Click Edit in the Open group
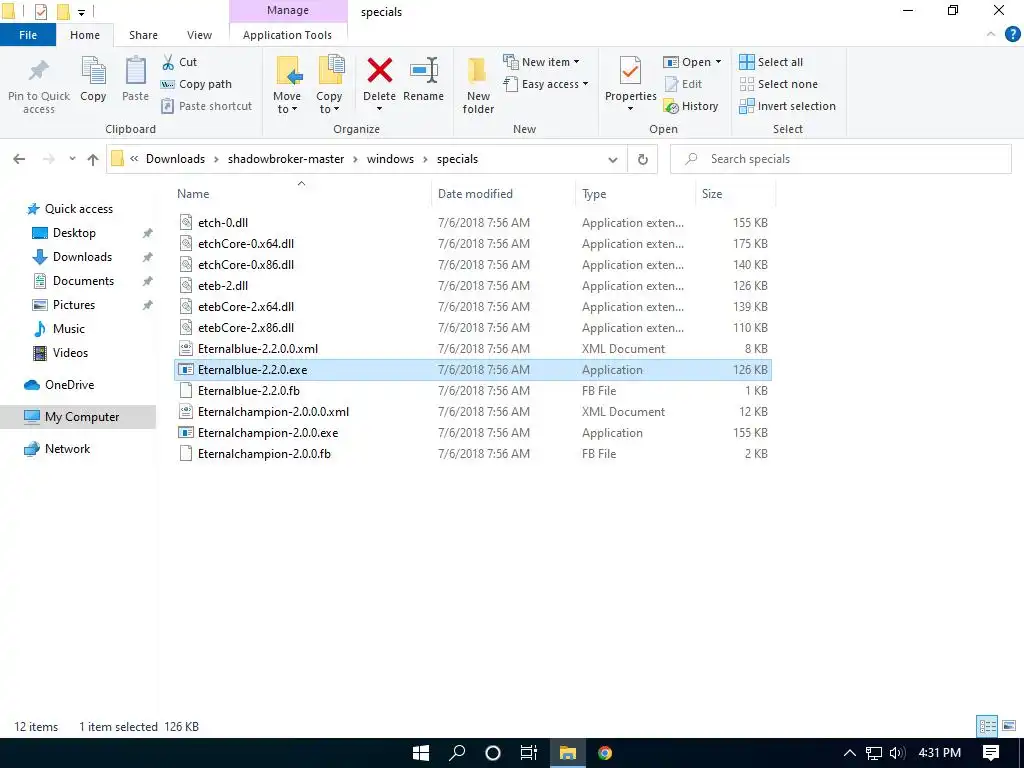This screenshot has height=768, width=1024. (683, 84)
